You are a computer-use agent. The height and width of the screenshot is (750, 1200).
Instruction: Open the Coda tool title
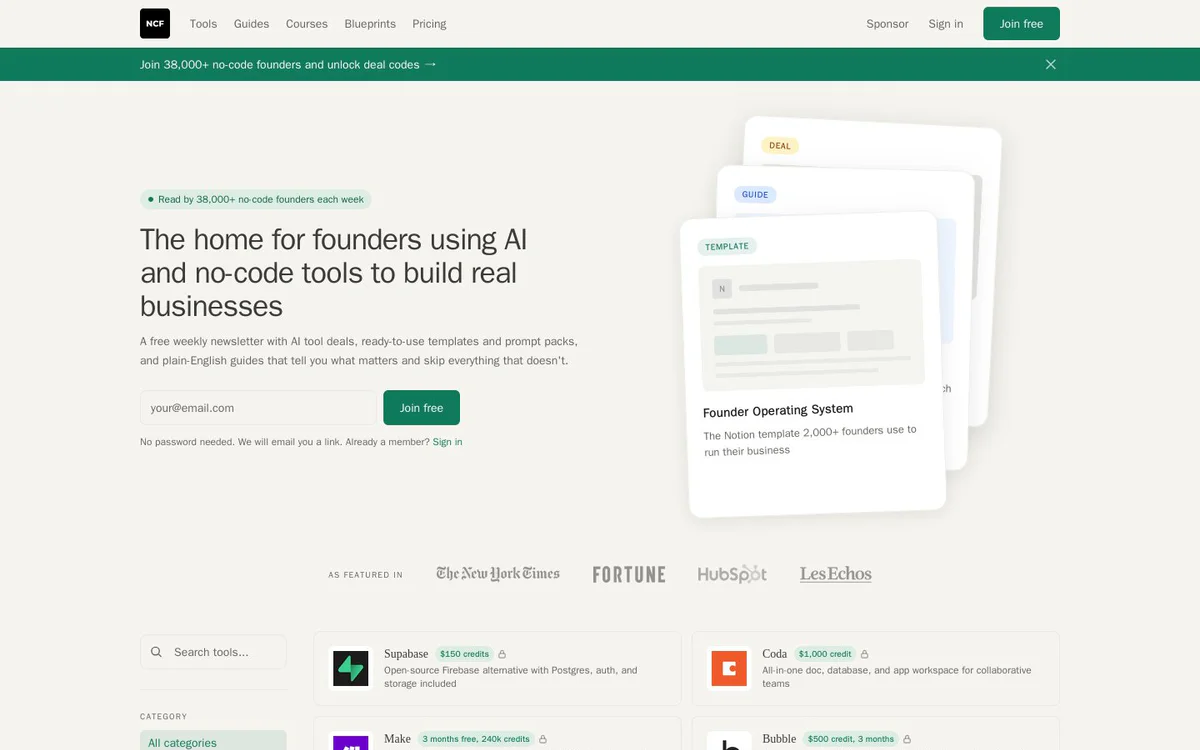tap(775, 654)
